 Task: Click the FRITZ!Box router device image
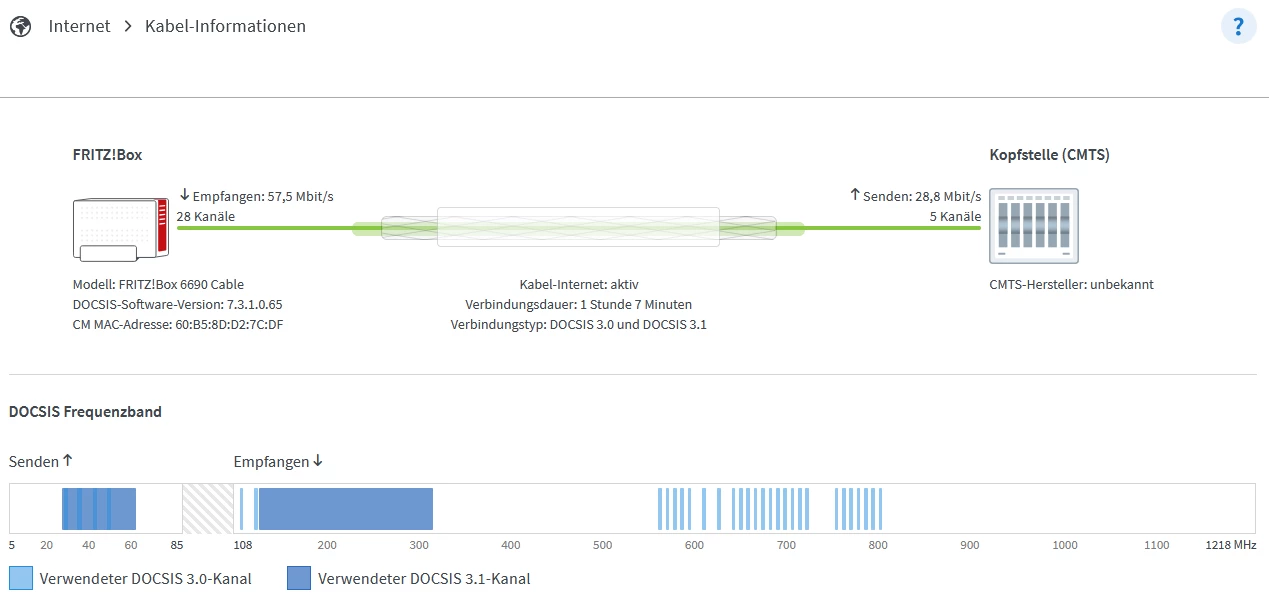point(121,230)
